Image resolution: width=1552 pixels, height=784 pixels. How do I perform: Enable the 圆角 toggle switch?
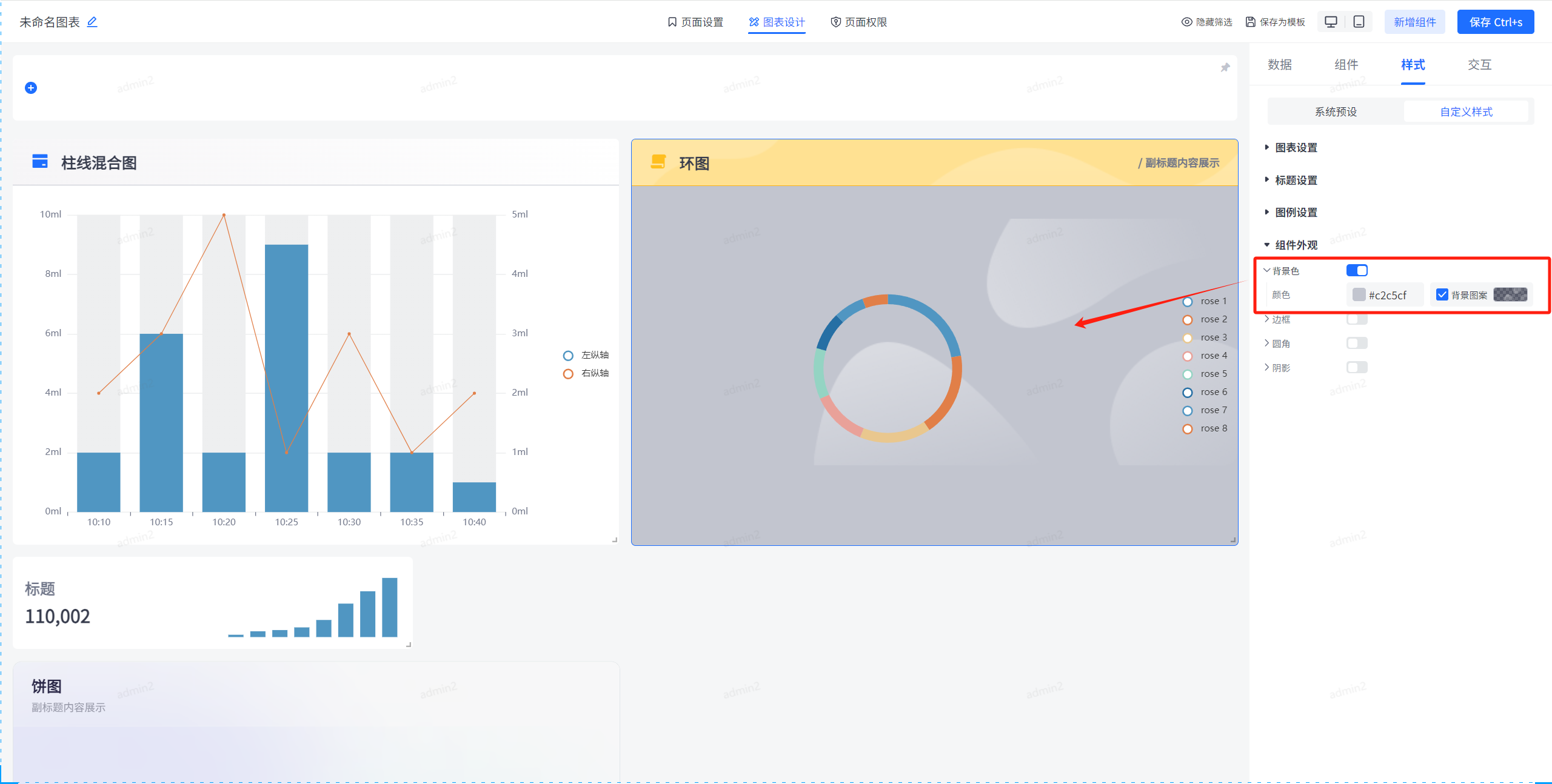pos(1357,343)
